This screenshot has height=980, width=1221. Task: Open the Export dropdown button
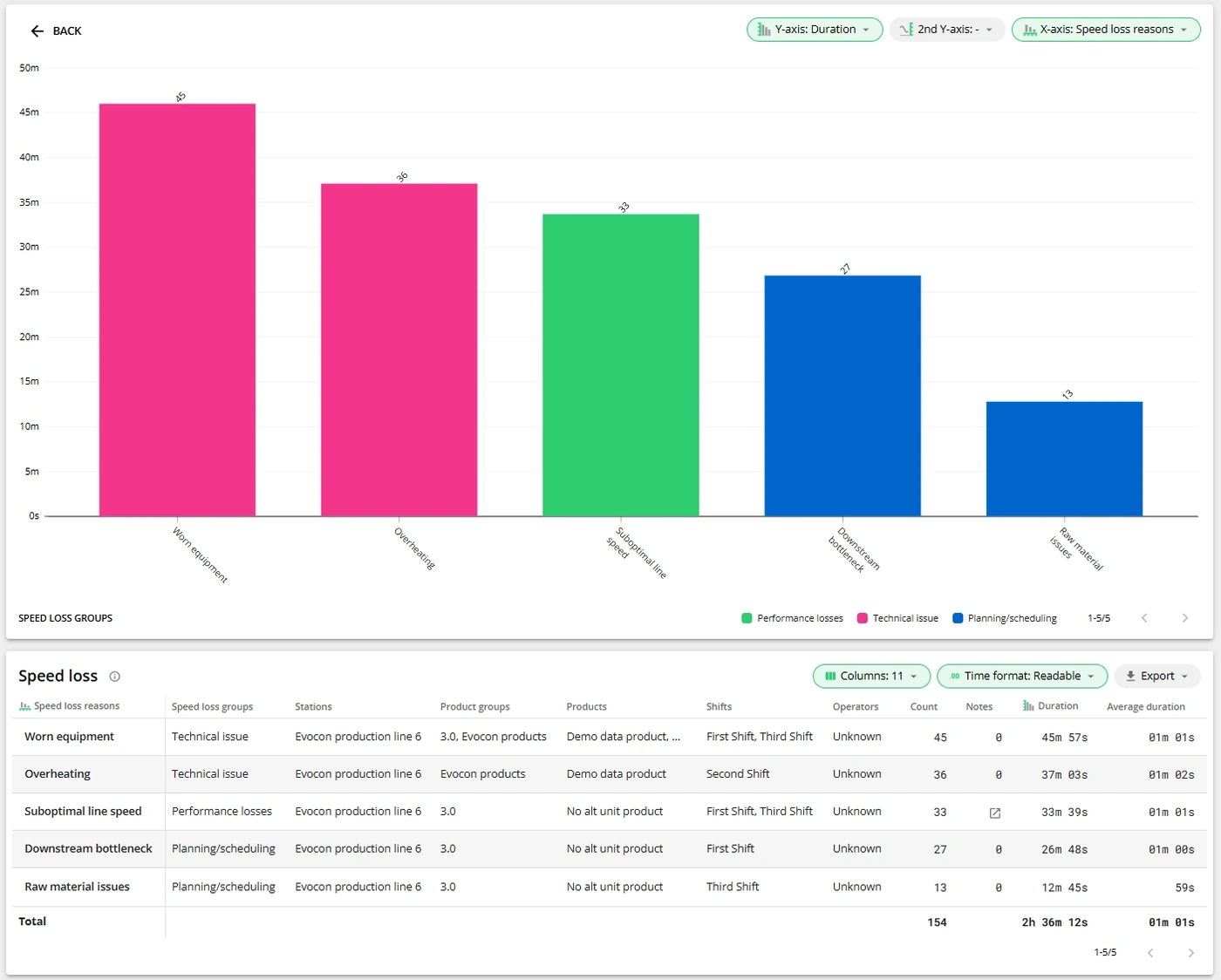(x=1157, y=676)
